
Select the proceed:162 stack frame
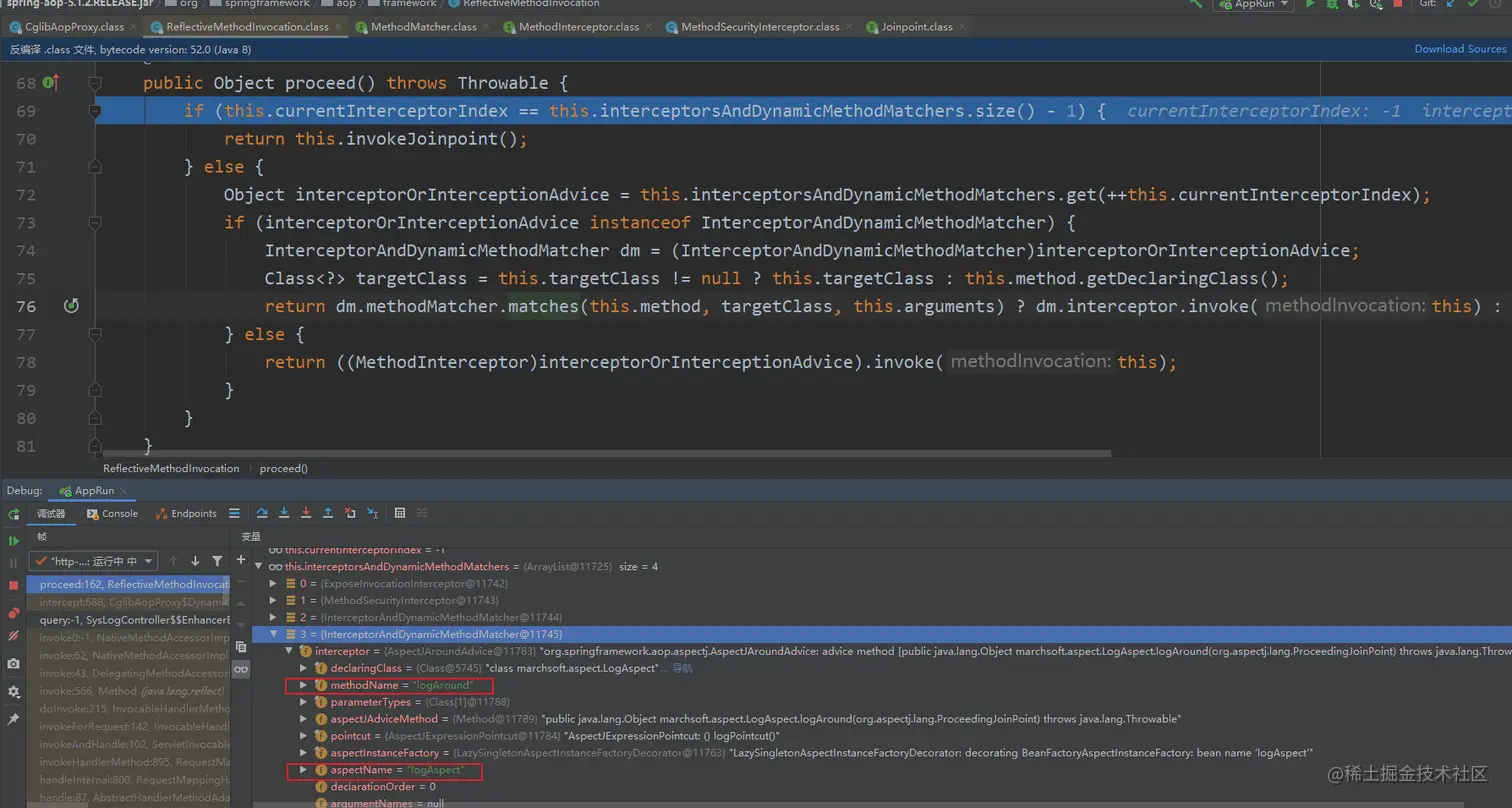[x=127, y=584]
